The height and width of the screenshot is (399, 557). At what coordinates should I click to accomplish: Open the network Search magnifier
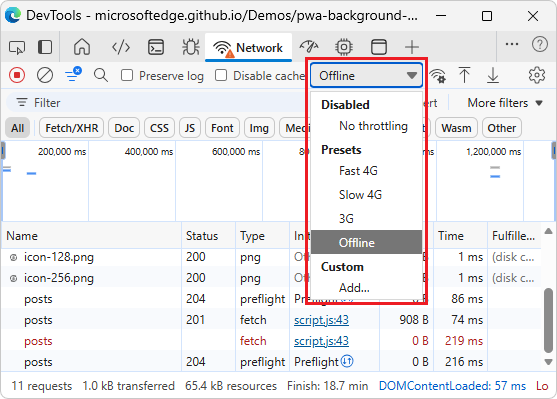click(x=101, y=75)
